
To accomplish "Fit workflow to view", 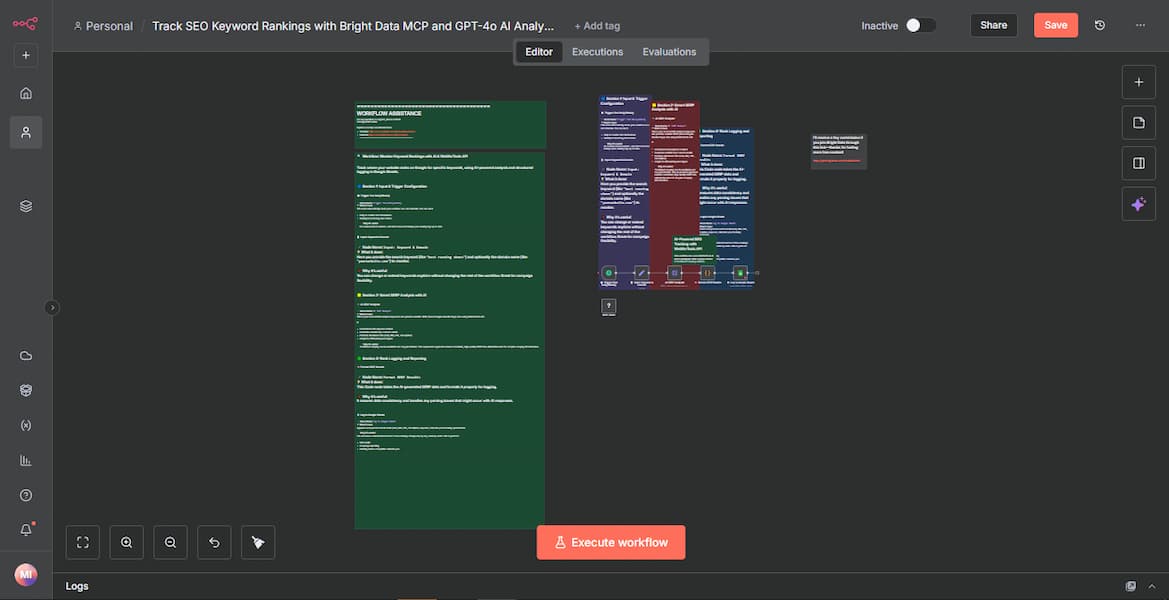I will [83, 542].
